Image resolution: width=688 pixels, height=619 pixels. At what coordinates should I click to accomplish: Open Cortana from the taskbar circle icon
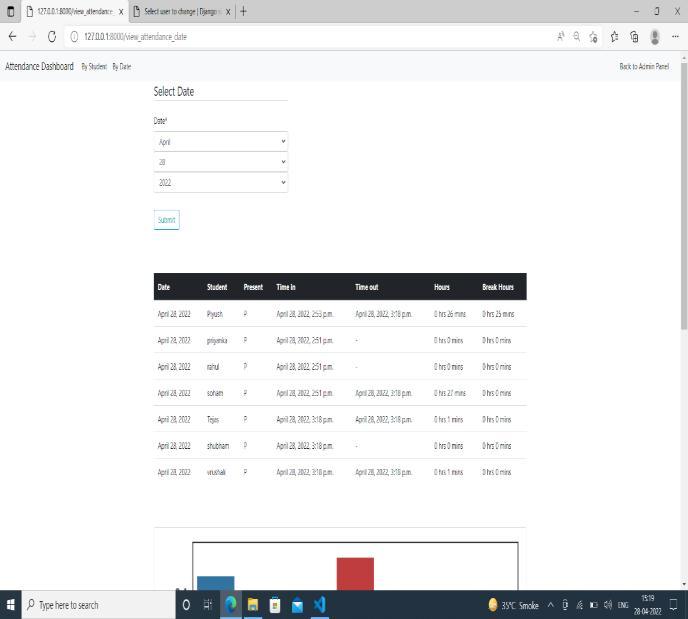point(186,605)
